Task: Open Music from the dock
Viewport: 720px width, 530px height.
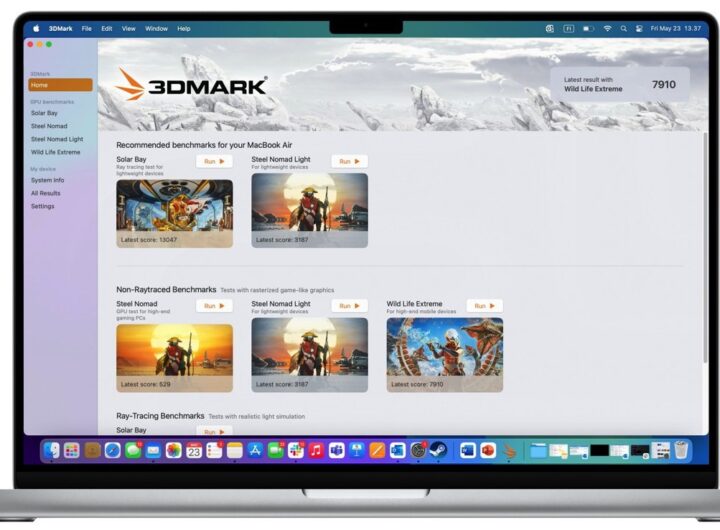Action: click(316, 451)
